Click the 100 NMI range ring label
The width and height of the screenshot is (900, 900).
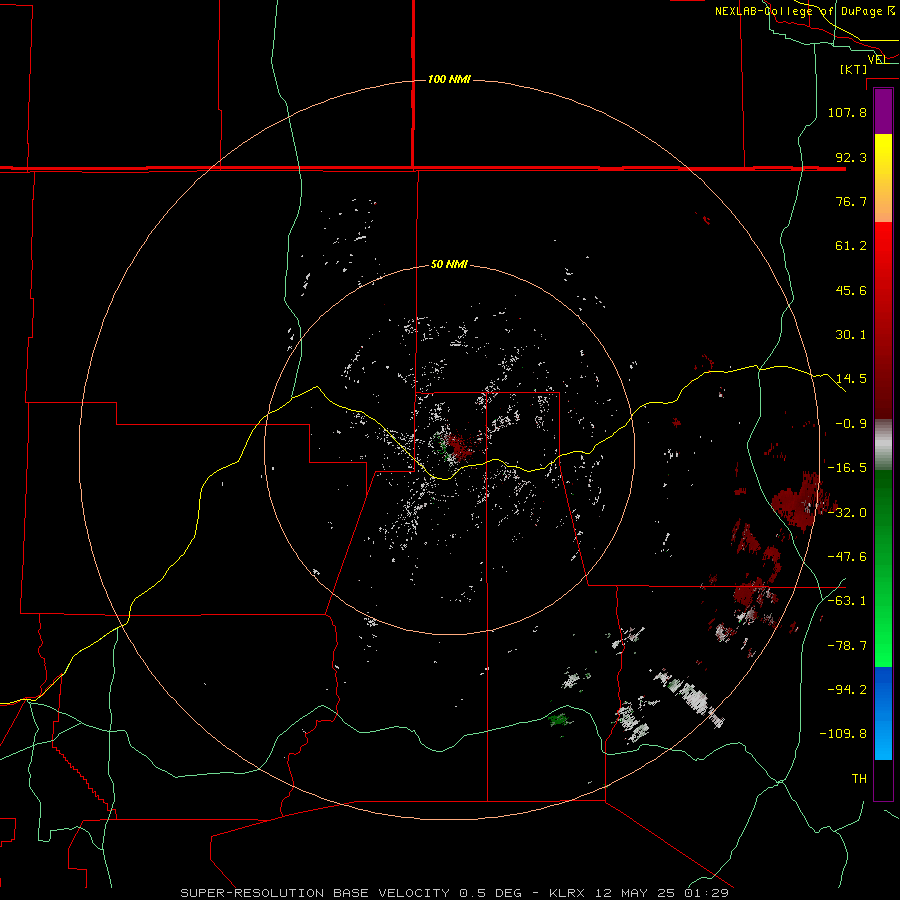449,79
